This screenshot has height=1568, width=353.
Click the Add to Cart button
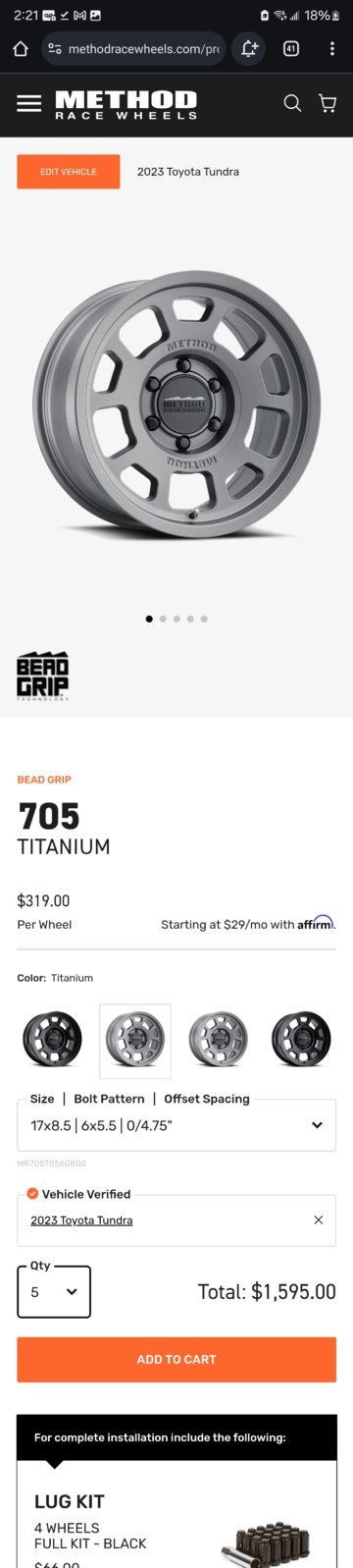coord(176,1359)
